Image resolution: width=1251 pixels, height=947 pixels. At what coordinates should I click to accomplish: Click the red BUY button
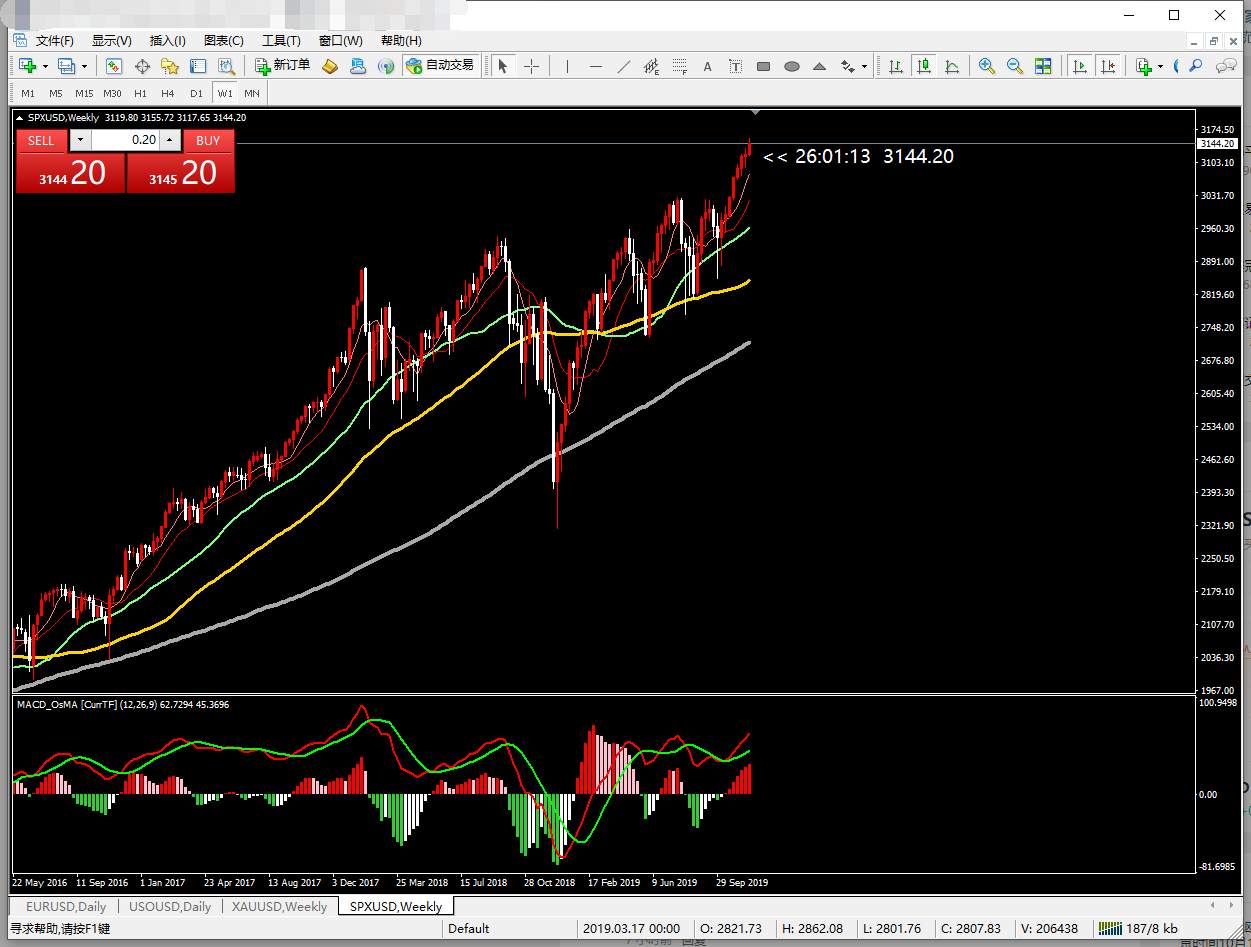tap(208, 140)
